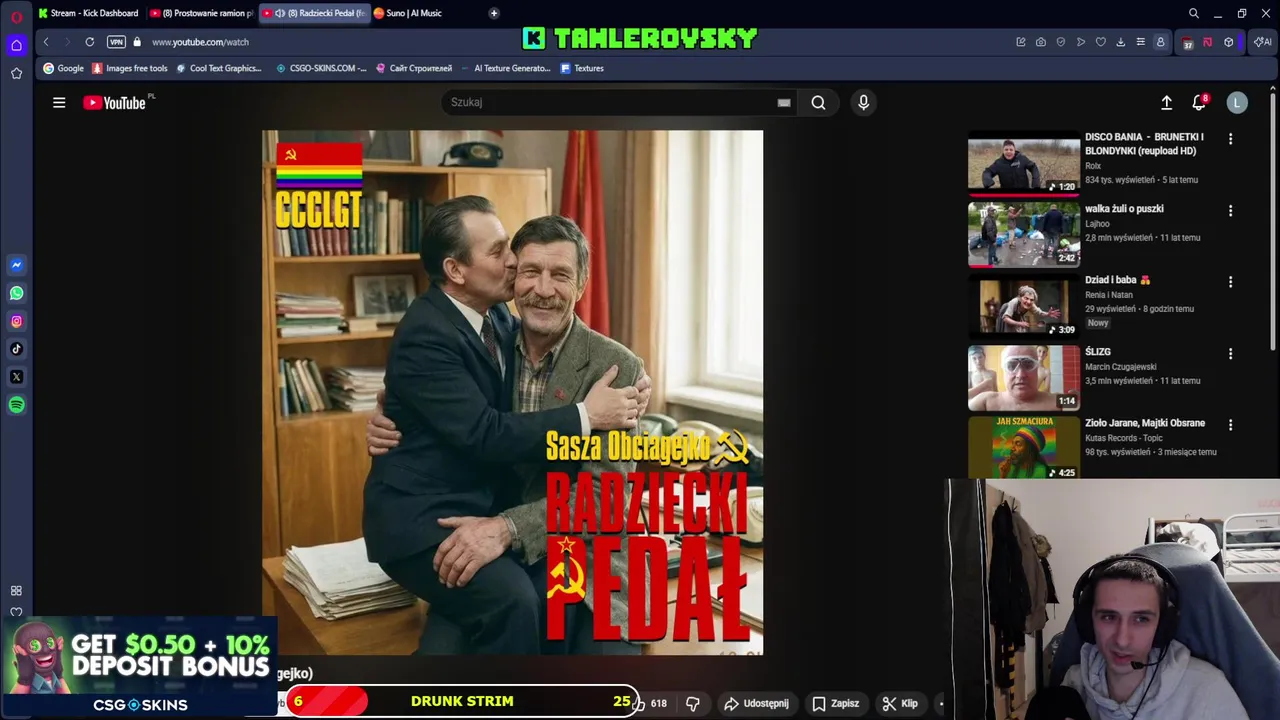Image resolution: width=1280 pixels, height=720 pixels.
Task: Open YouTube account avatar menu
Action: 1237,102
